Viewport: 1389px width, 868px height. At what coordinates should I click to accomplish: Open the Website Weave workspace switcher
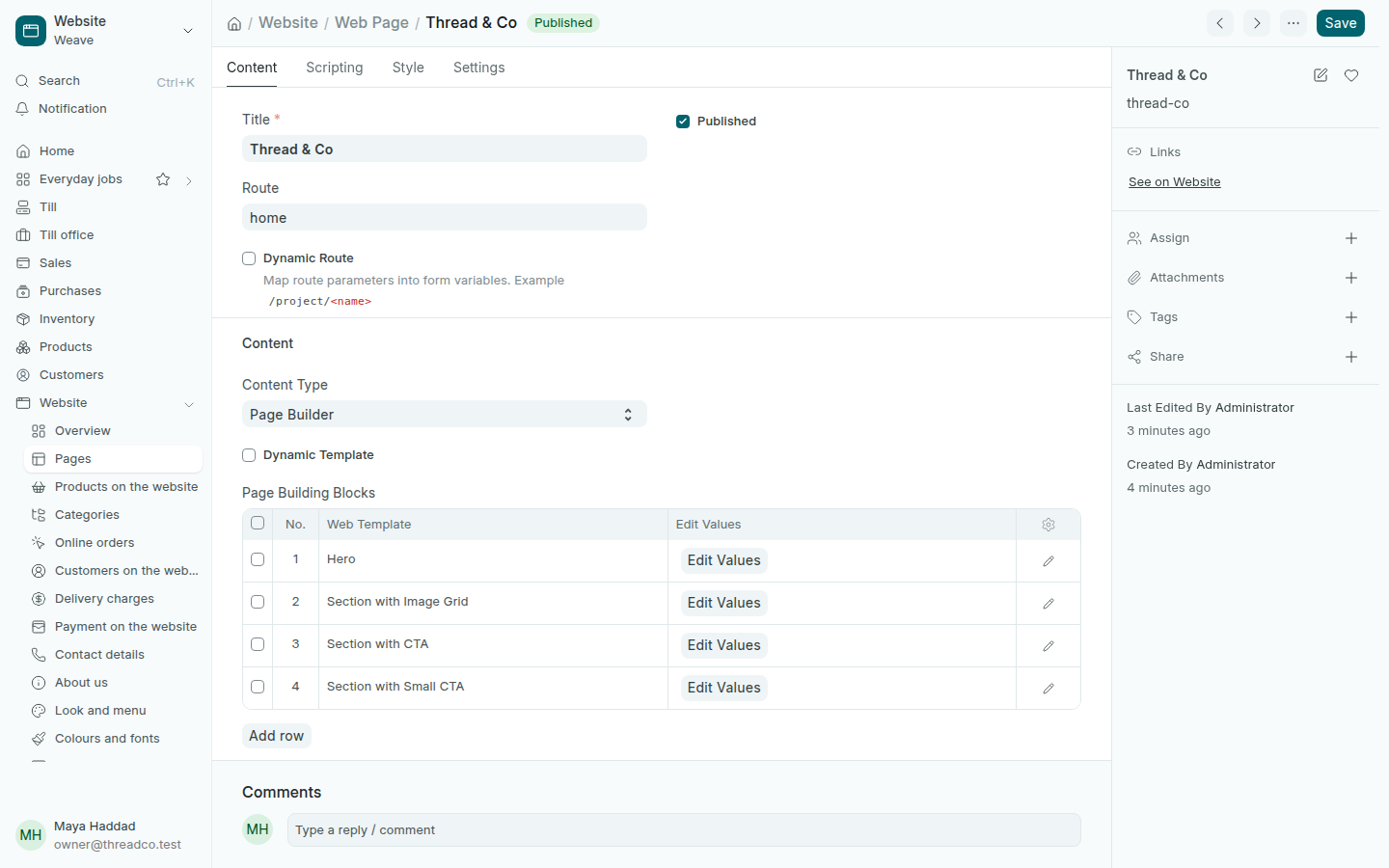pyautogui.click(x=105, y=31)
